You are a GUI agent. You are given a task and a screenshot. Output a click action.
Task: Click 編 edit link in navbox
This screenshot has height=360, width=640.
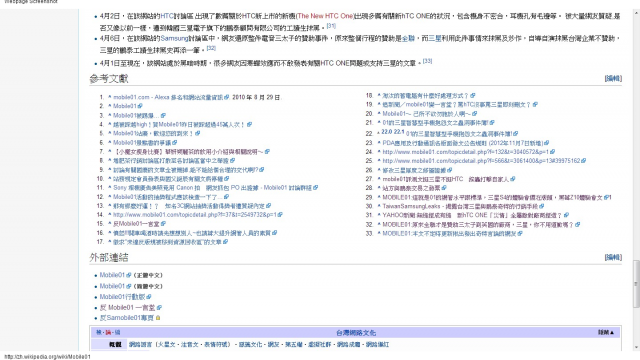pyautogui.click(x=117, y=333)
